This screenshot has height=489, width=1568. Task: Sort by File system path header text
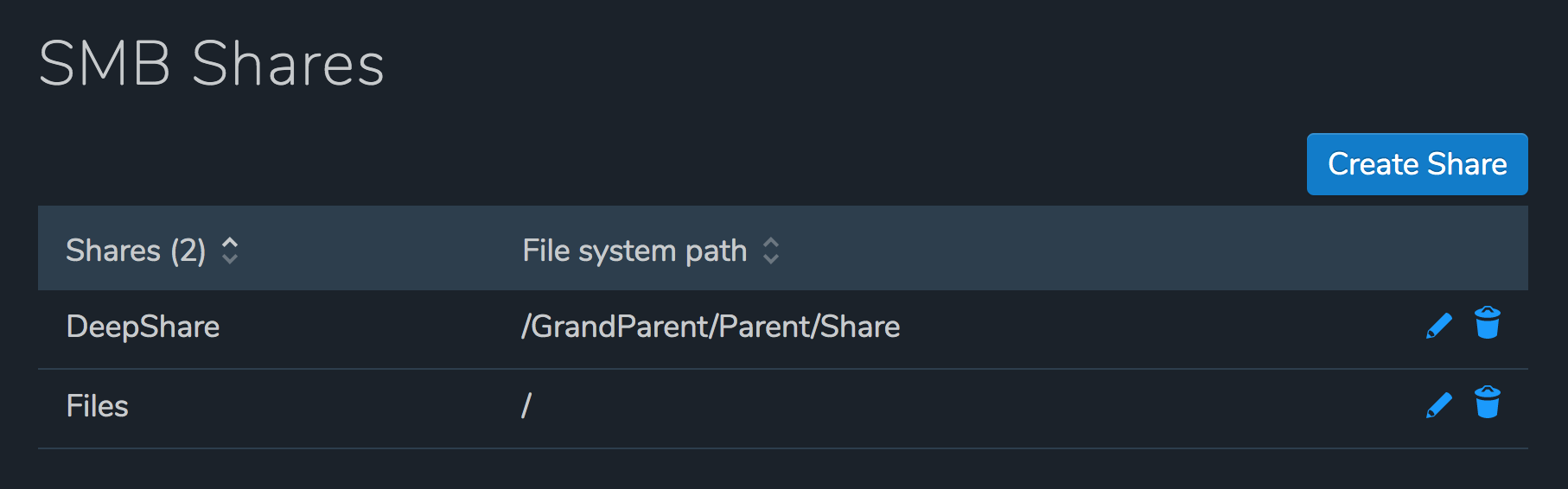click(634, 251)
